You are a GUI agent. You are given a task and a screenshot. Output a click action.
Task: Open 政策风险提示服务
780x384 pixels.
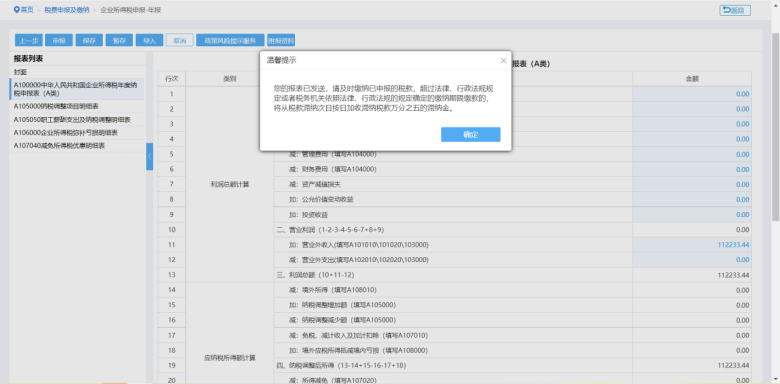[x=230, y=41]
